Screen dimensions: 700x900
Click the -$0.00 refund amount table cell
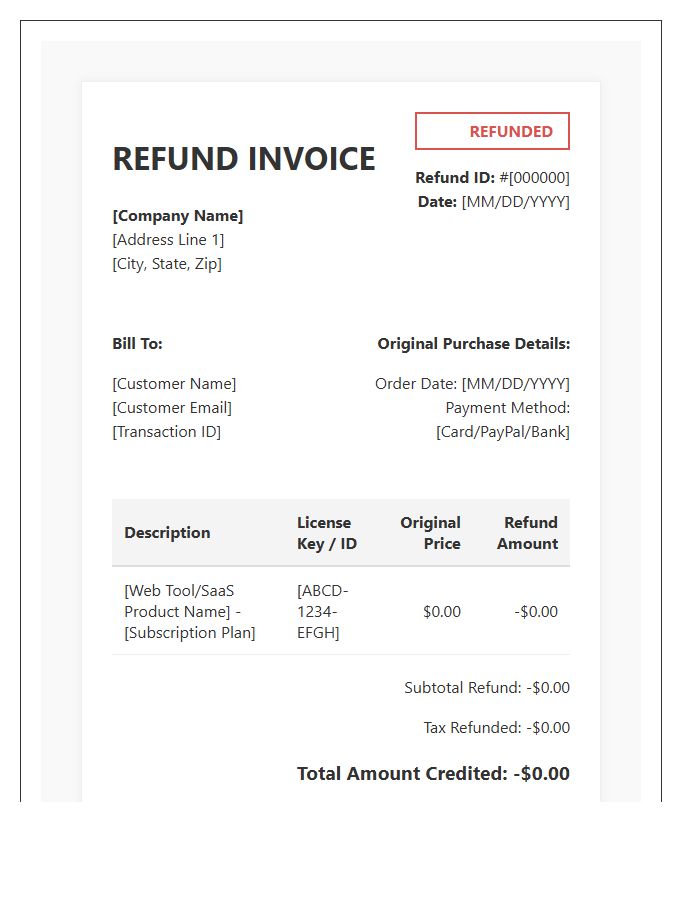(536, 612)
